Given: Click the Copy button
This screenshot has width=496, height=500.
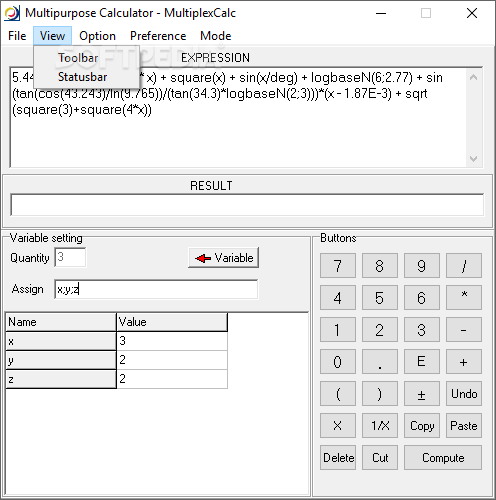Looking at the screenshot, I should [x=422, y=426].
